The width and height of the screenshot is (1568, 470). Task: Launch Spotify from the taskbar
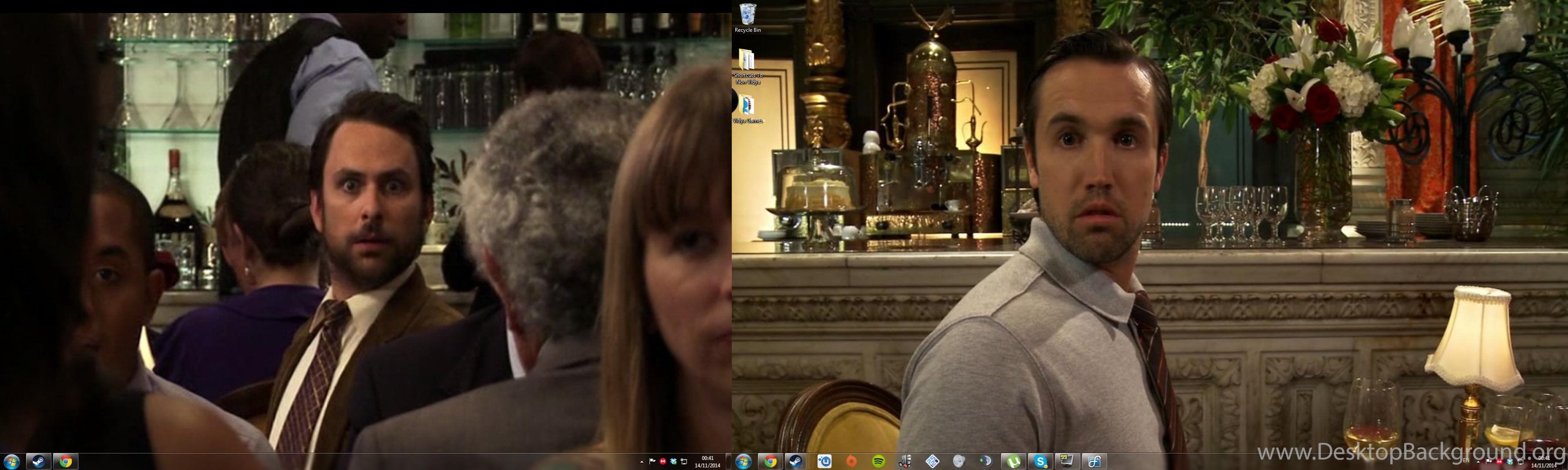point(879,461)
